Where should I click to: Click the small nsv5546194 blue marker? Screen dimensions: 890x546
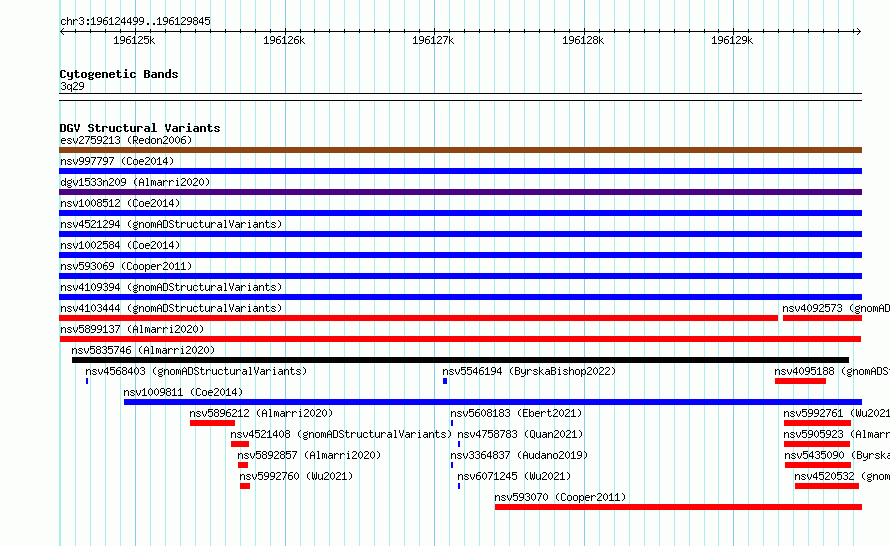[445, 381]
